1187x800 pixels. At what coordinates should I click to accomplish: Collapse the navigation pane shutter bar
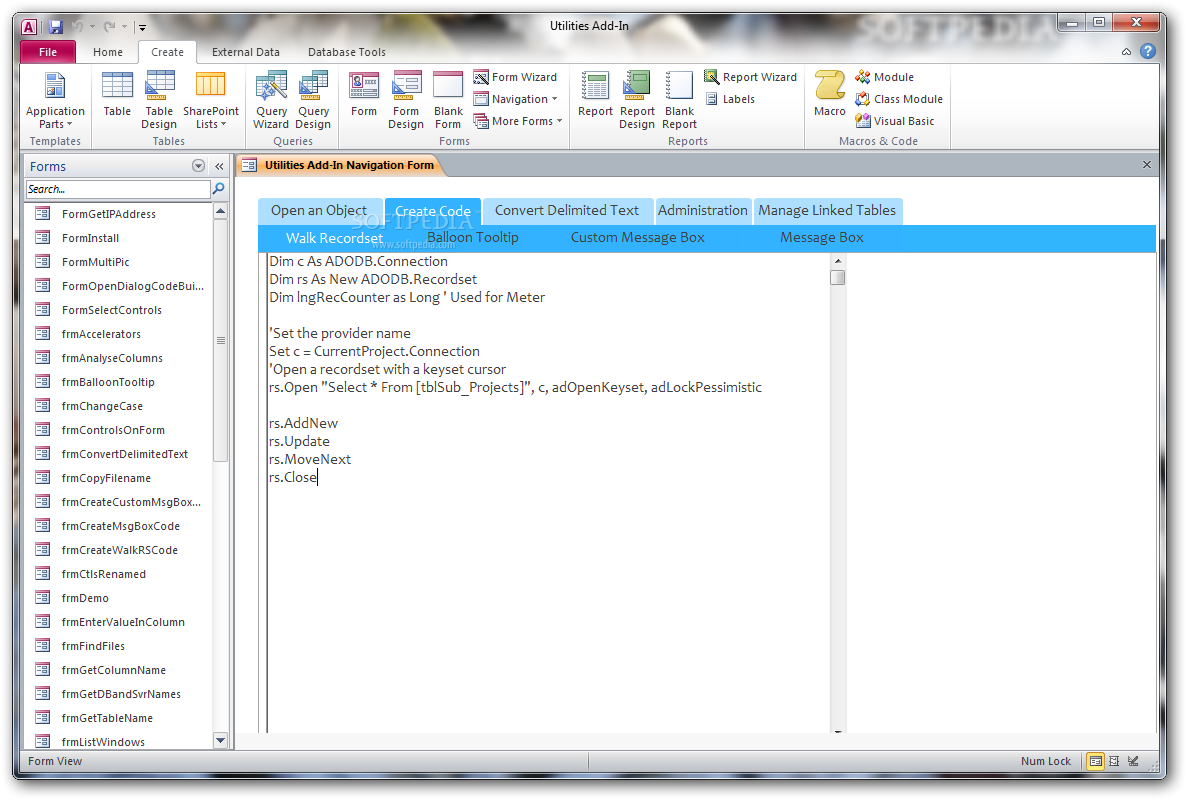tap(220, 166)
